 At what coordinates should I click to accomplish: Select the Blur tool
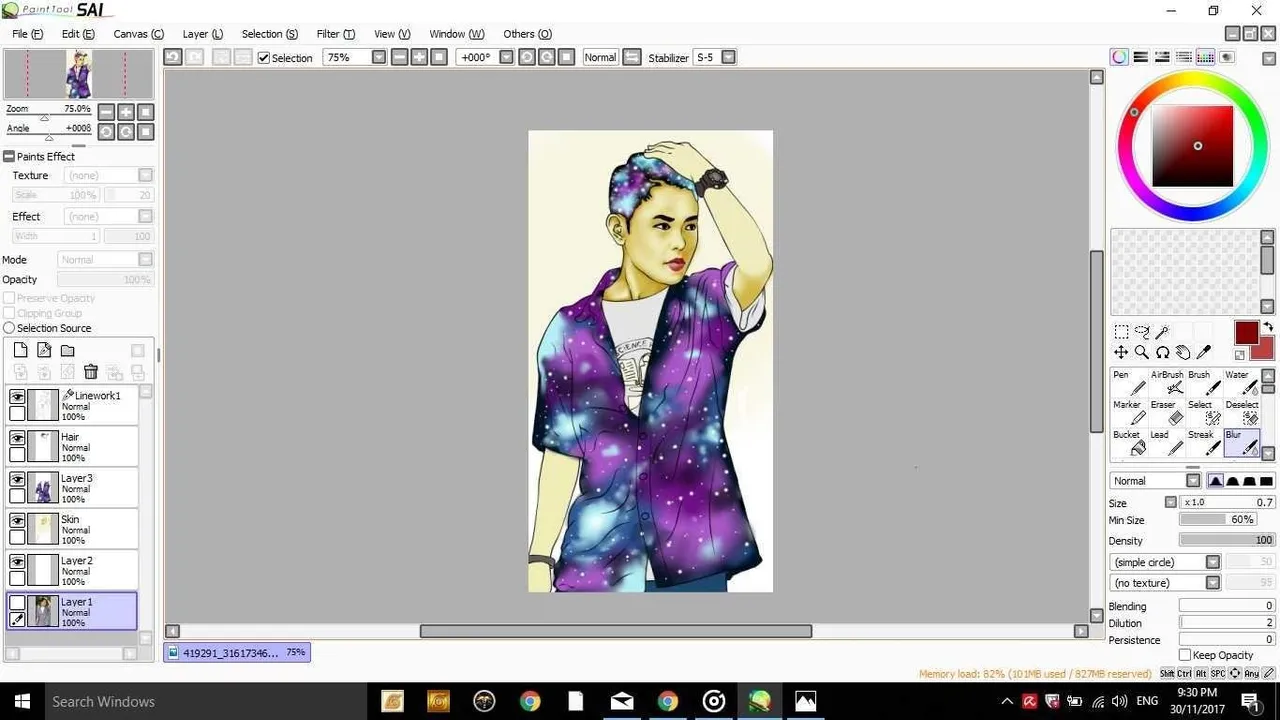coord(1240,444)
